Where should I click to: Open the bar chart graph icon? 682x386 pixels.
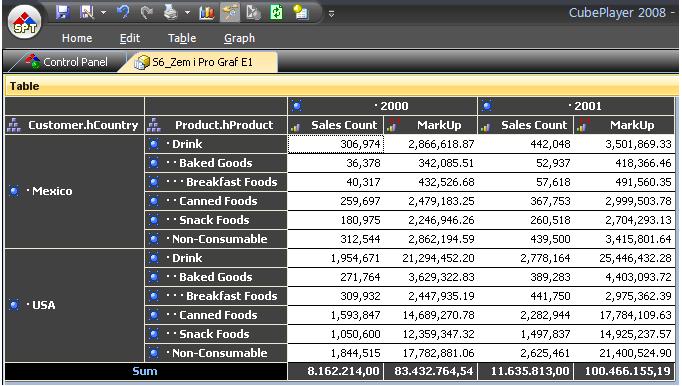pos(207,13)
